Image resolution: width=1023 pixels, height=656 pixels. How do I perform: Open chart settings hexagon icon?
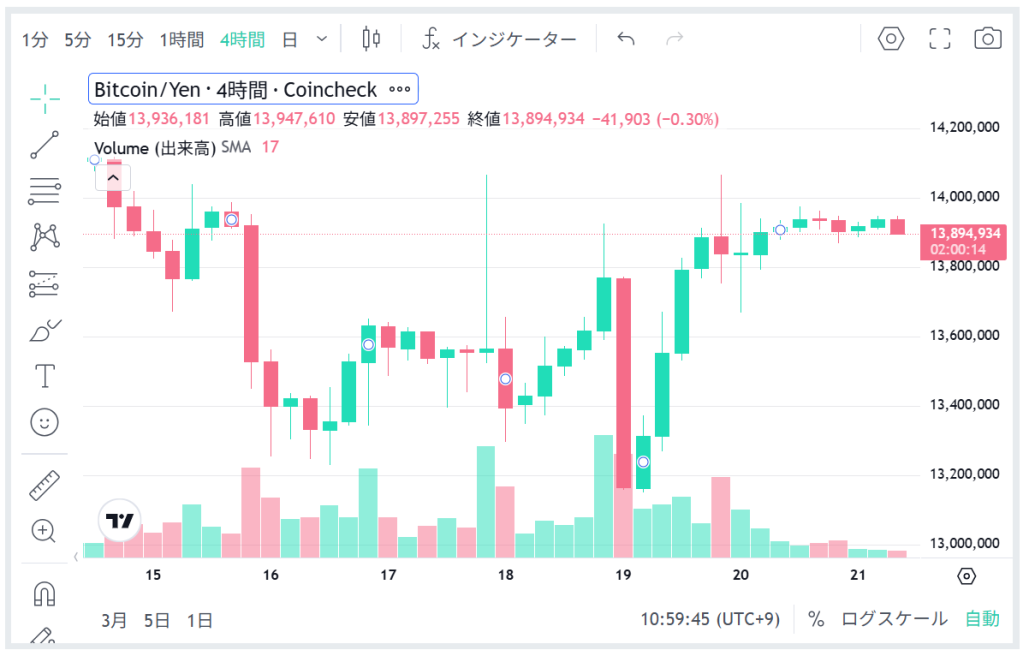(890, 39)
